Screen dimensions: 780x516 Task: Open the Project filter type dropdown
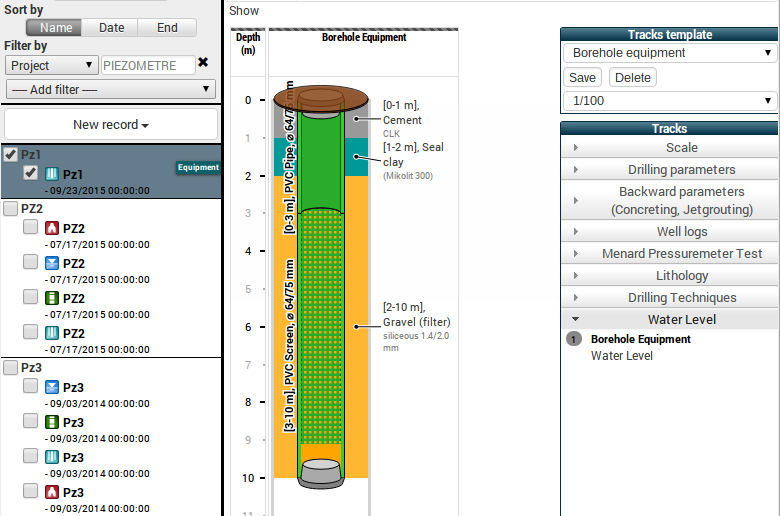[51, 65]
